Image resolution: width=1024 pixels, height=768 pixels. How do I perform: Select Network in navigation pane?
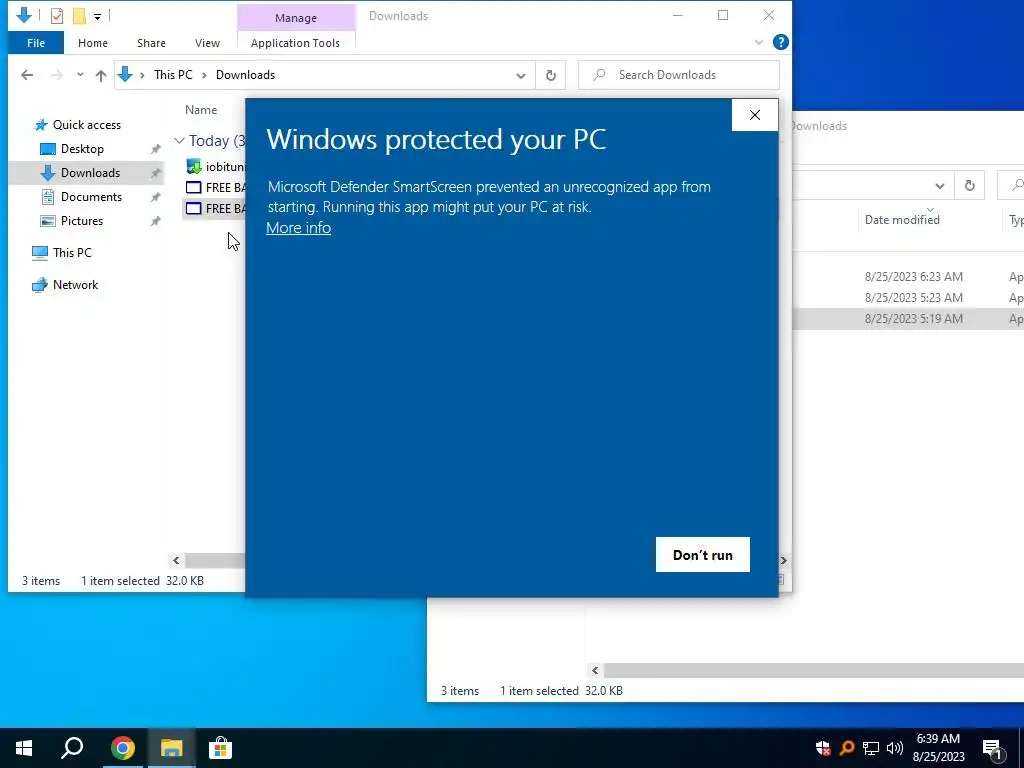[75, 285]
